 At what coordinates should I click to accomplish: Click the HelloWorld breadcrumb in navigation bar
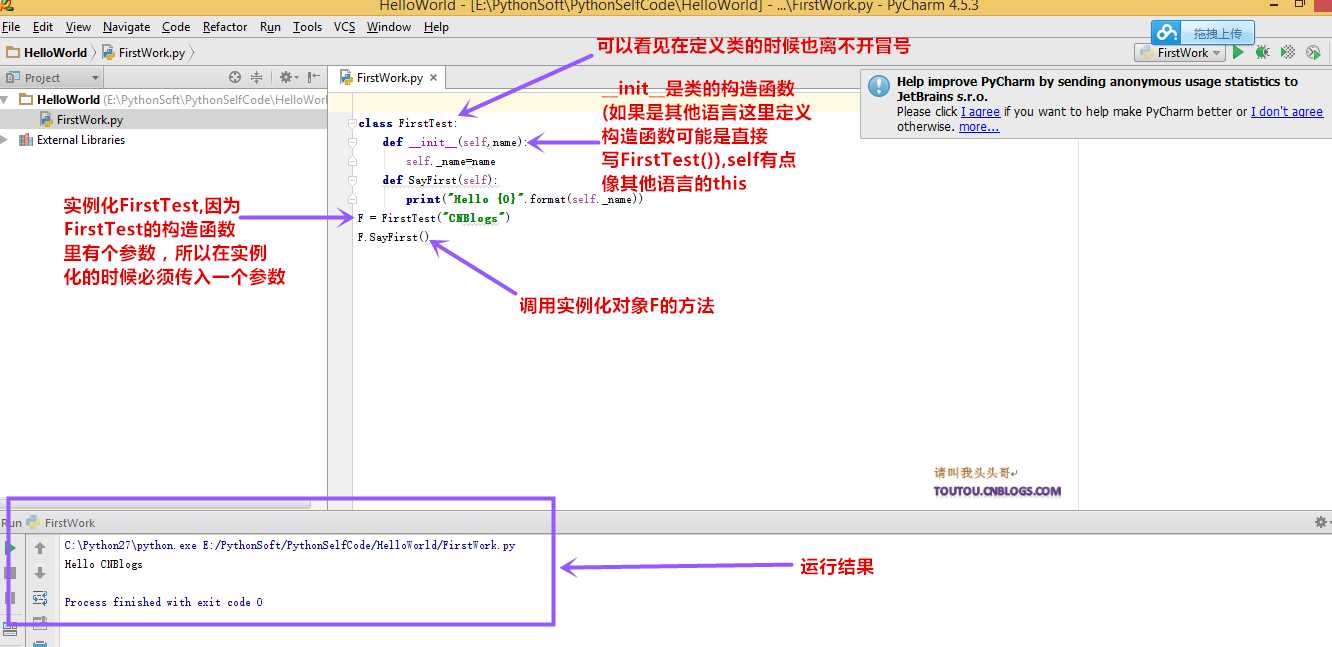pyautogui.click(x=47, y=52)
